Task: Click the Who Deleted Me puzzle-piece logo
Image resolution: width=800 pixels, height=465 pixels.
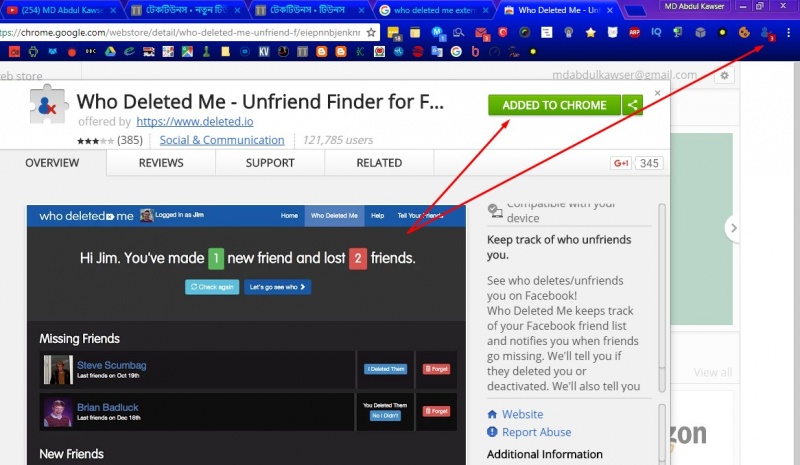Action: point(47,105)
